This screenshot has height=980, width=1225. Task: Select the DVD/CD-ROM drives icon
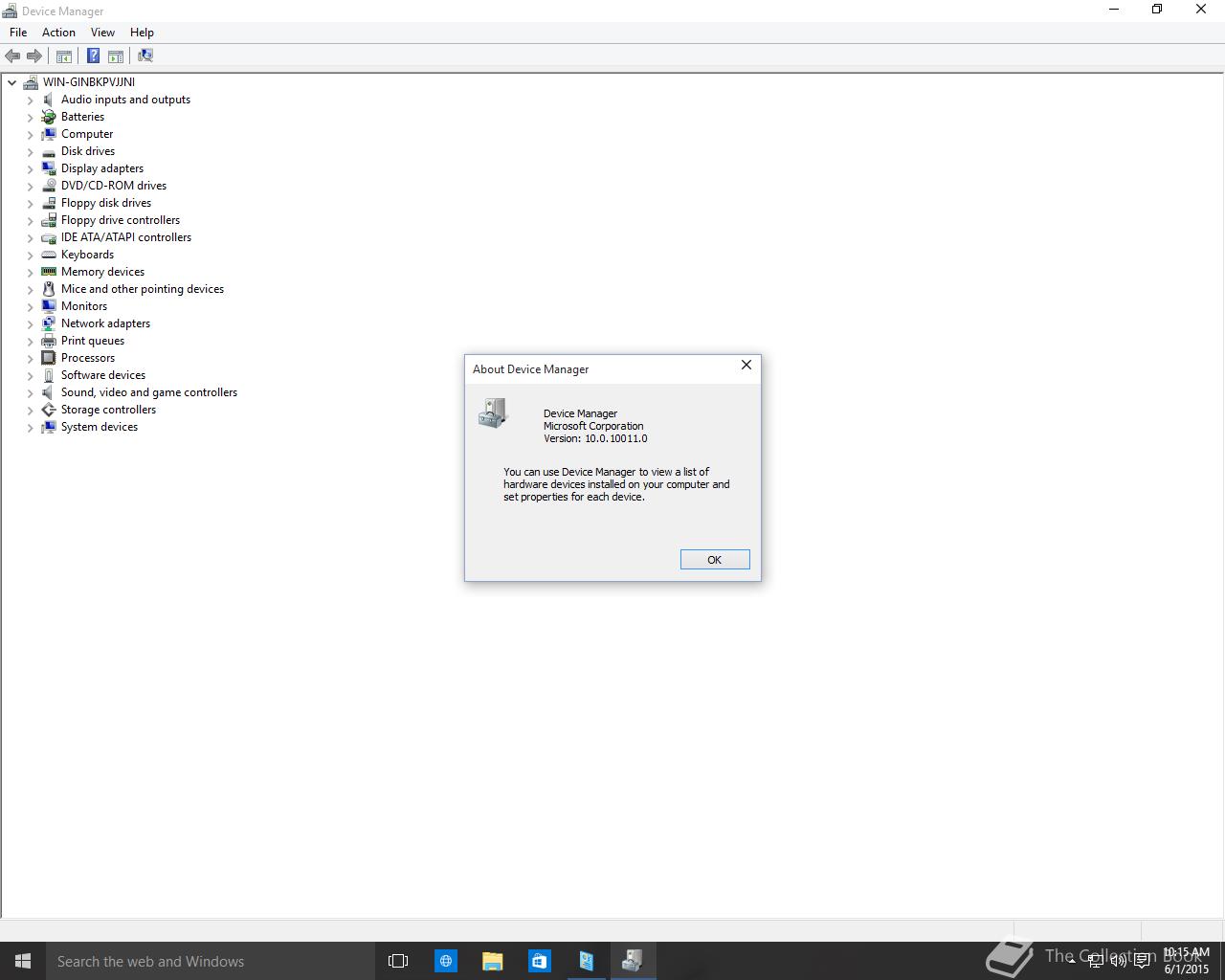click(49, 186)
